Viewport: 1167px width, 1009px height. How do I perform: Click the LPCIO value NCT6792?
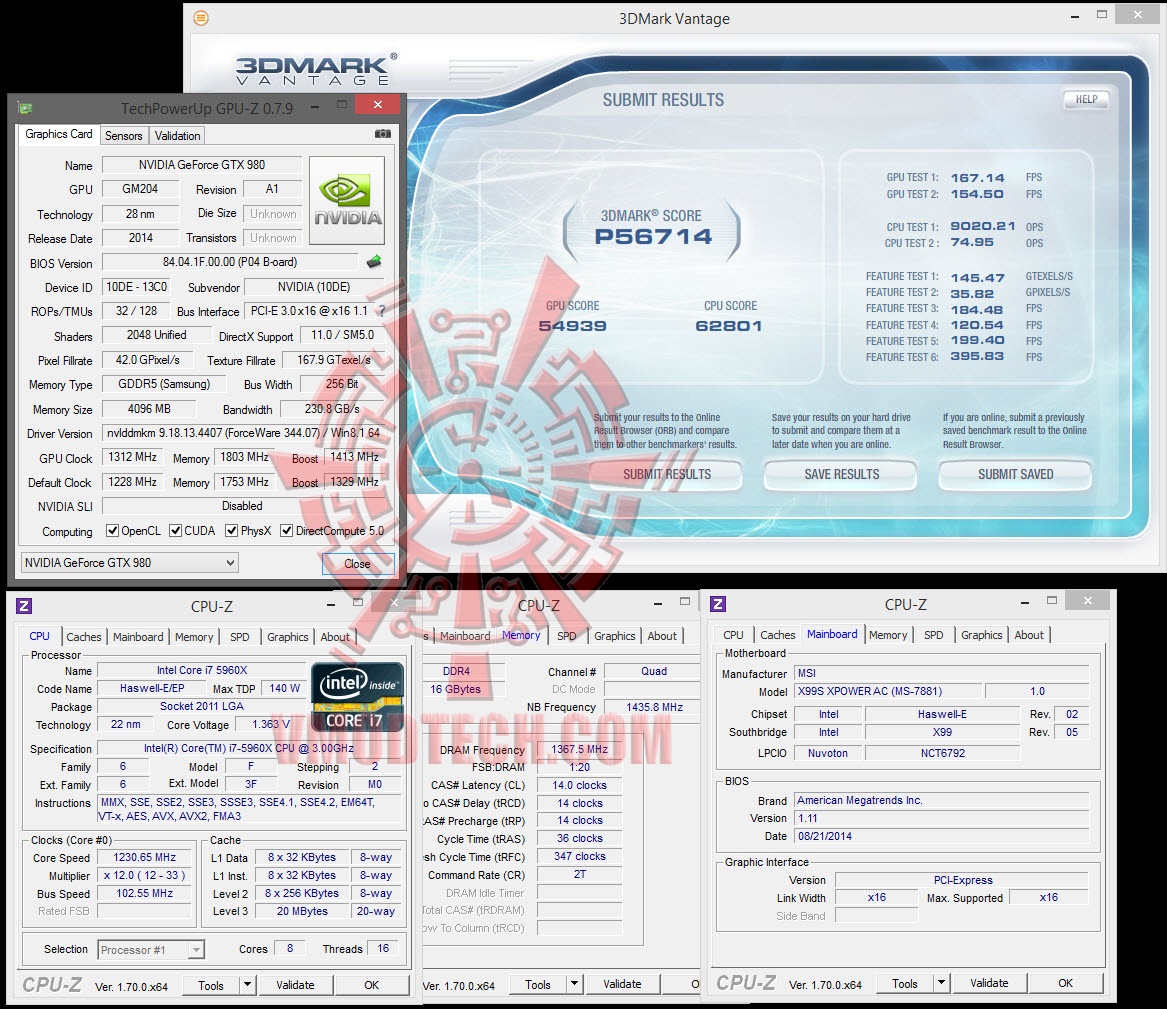[x=942, y=753]
